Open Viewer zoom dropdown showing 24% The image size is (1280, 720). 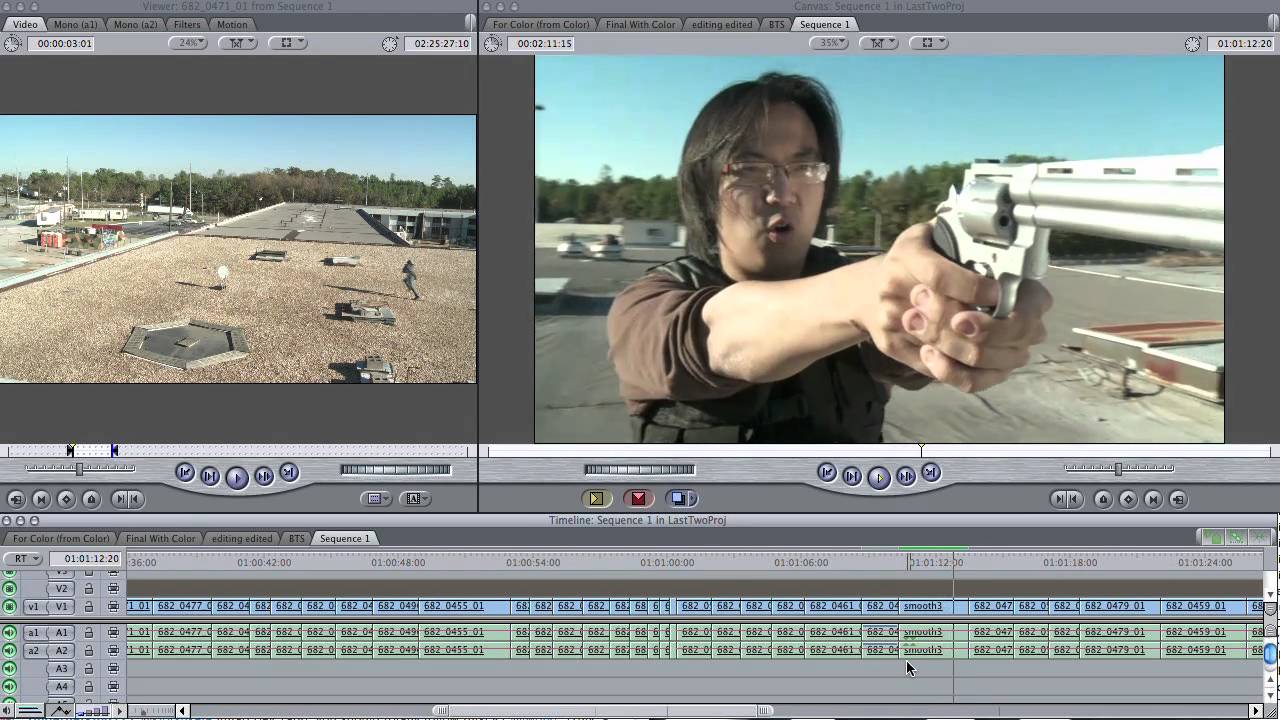[187, 43]
